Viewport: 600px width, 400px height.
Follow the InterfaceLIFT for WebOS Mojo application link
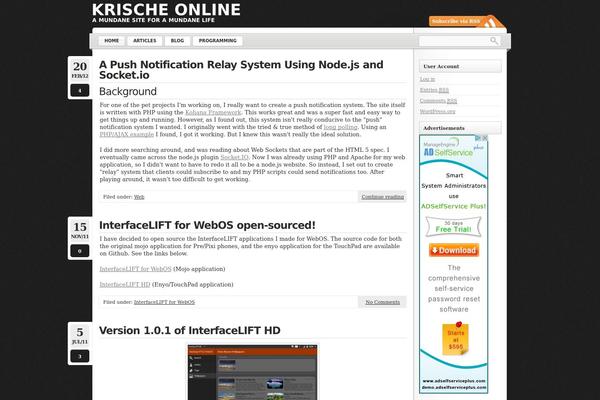point(135,269)
